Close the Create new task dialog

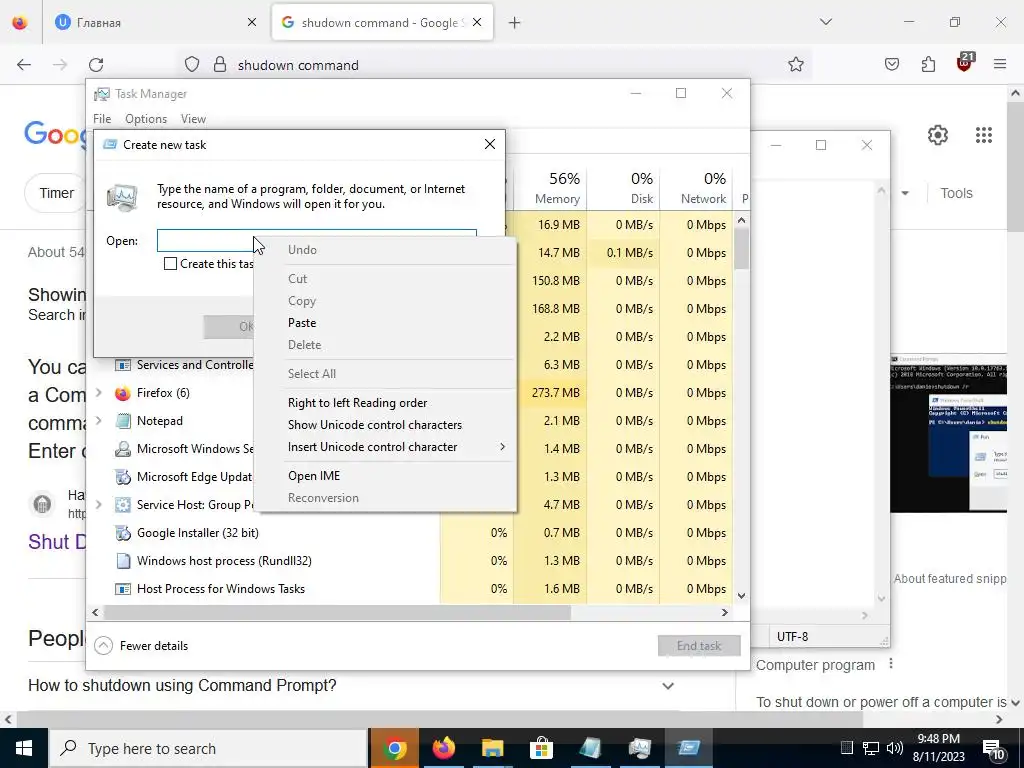[490, 144]
